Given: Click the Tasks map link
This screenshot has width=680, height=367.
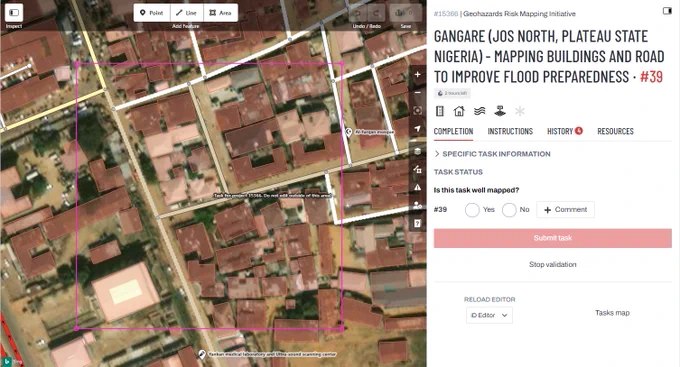Looking at the screenshot, I should 612,313.
